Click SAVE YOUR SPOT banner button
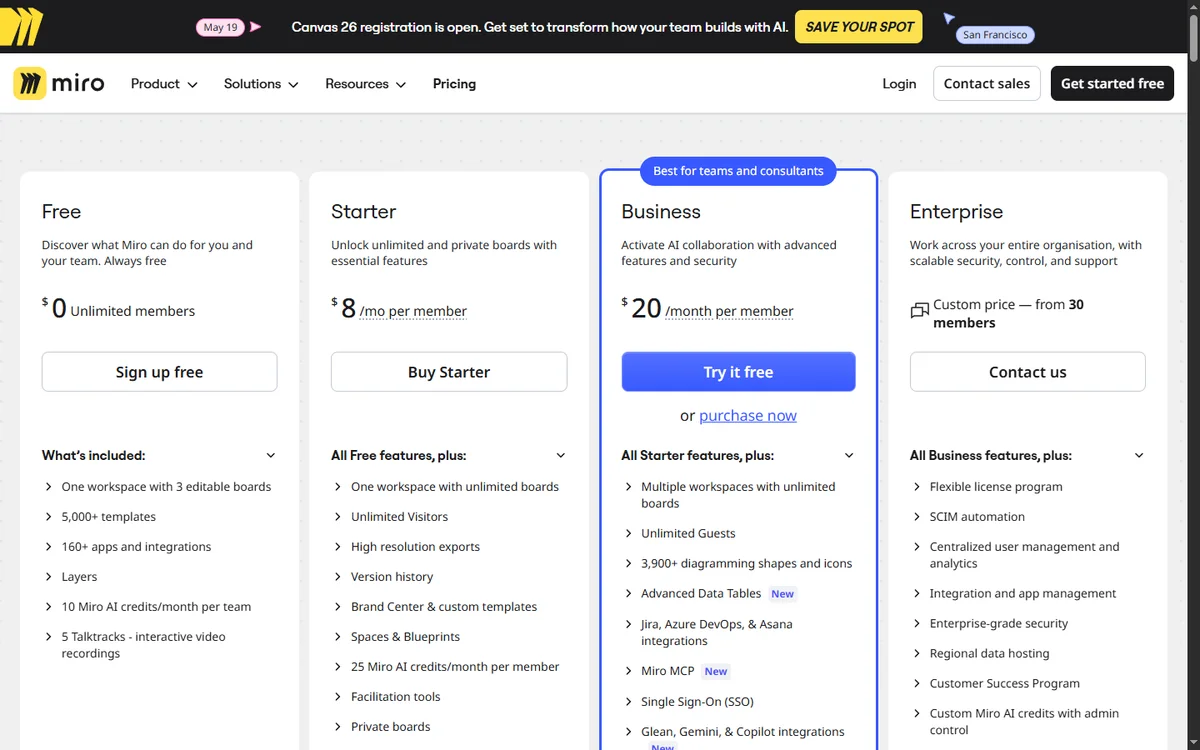1200x750 pixels. (x=860, y=27)
